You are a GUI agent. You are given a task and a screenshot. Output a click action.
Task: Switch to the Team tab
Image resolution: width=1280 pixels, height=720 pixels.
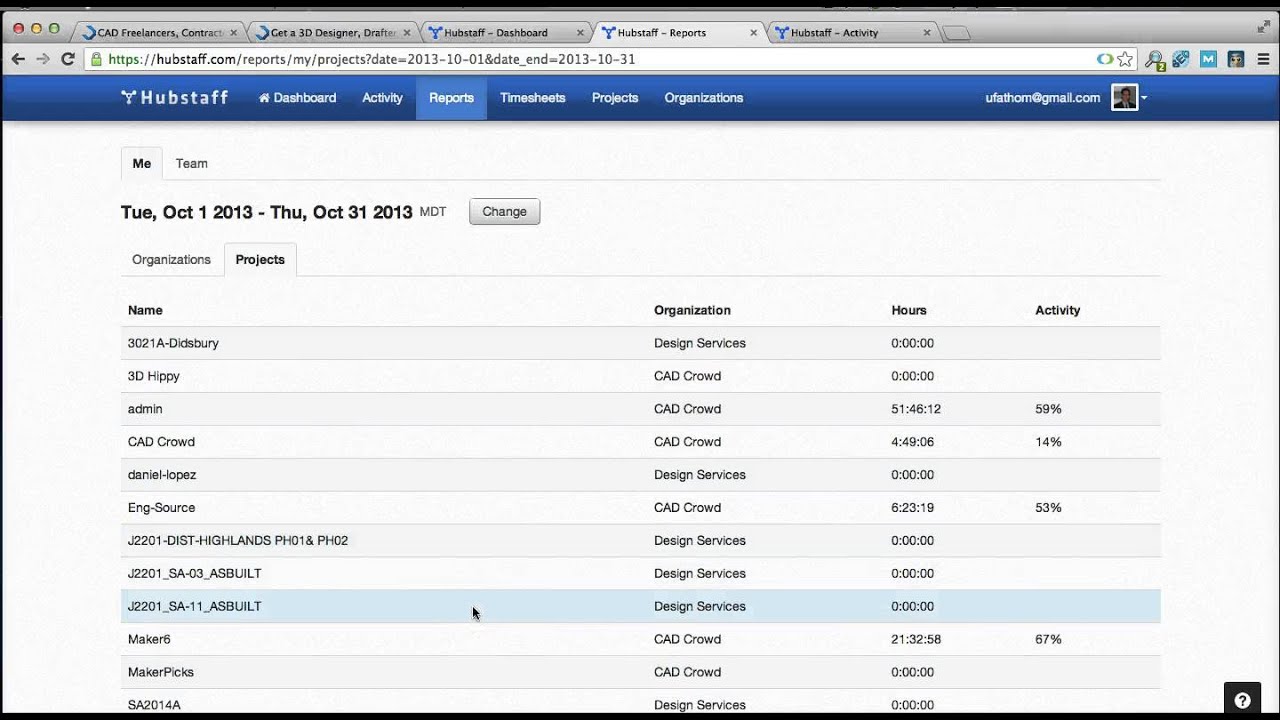tap(191, 163)
